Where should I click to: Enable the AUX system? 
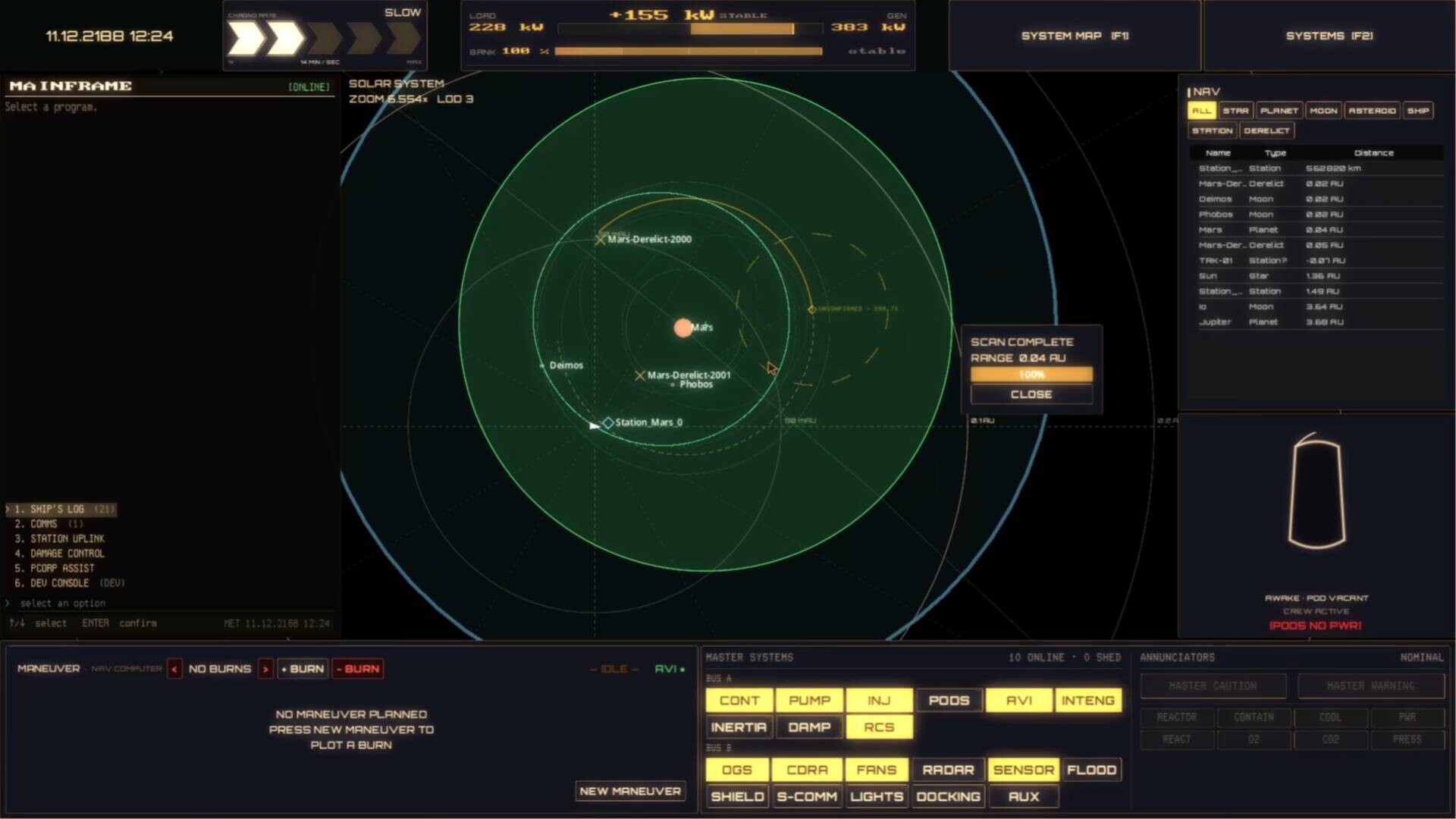point(1023,797)
